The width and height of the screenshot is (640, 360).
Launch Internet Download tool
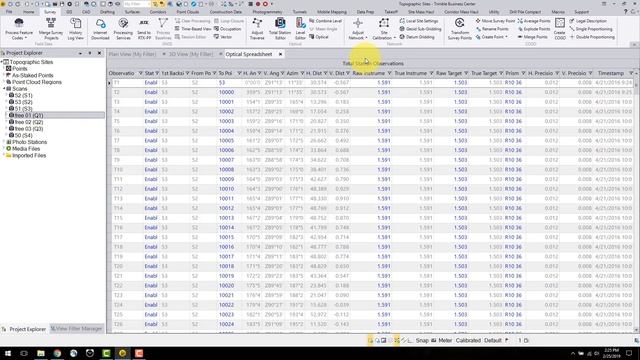point(100,29)
